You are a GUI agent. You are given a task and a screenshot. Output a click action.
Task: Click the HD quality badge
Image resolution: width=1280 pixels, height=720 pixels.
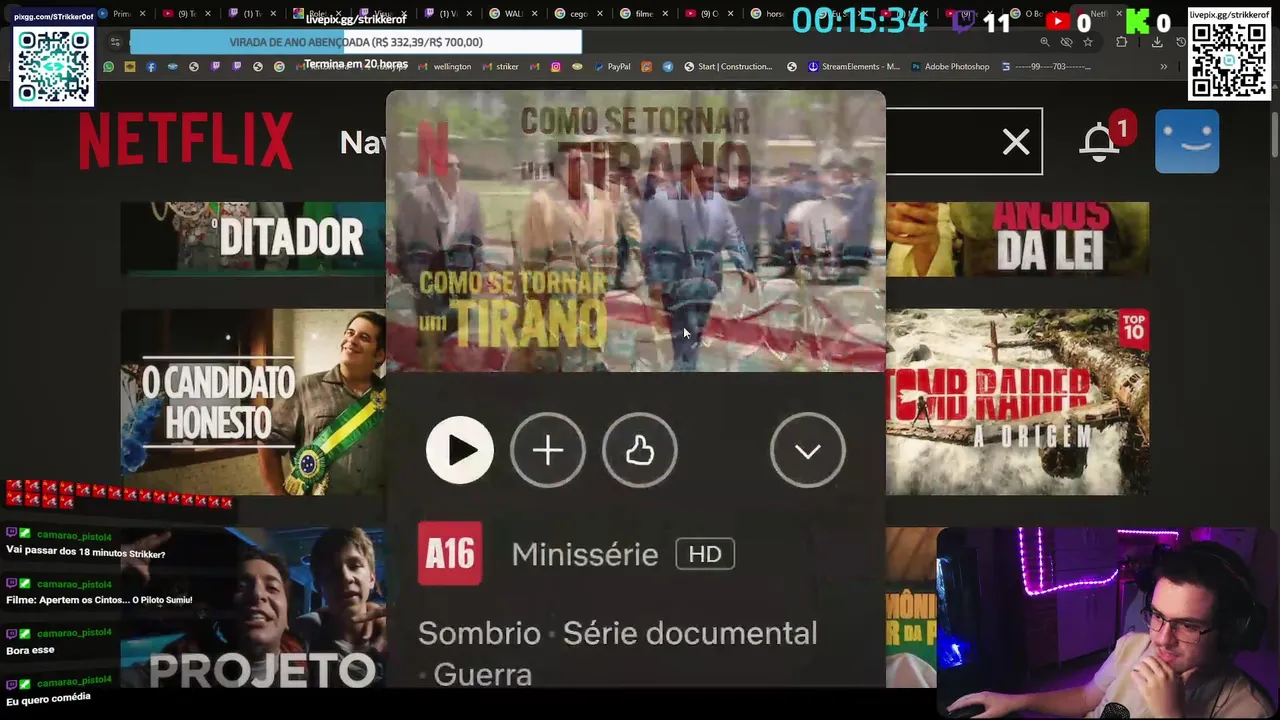click(x=705, y=554)
